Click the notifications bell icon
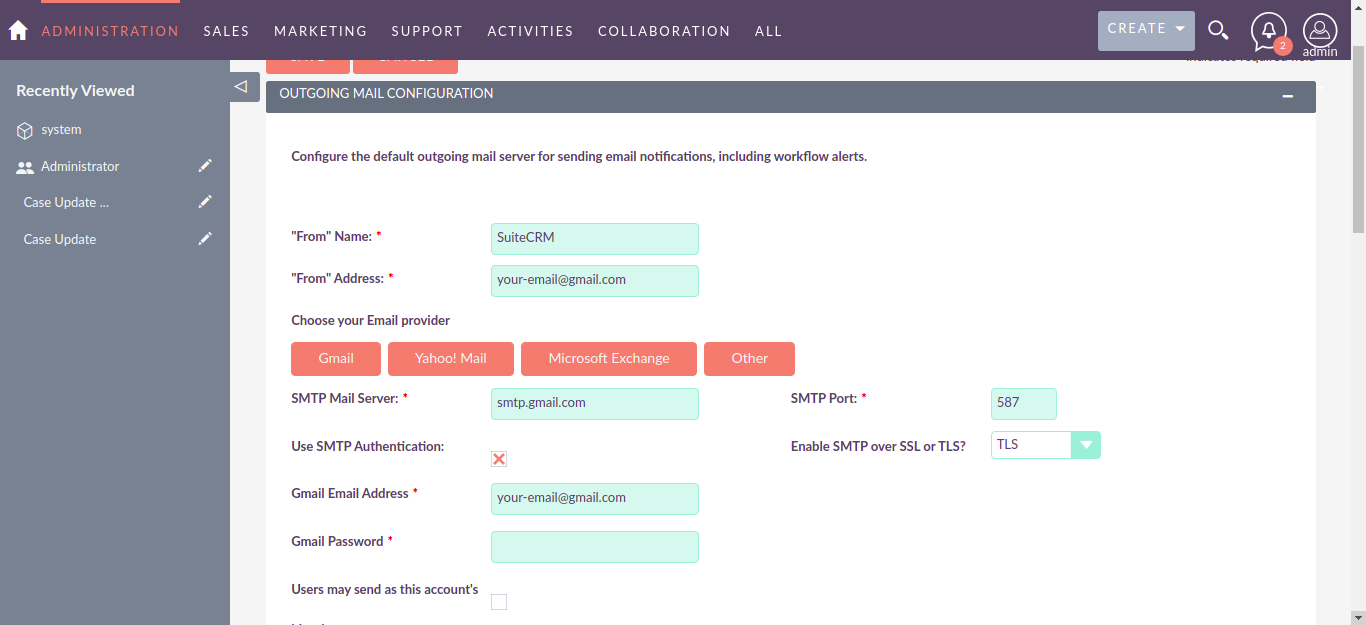1366x625 pixels. tap(1268, 30)
